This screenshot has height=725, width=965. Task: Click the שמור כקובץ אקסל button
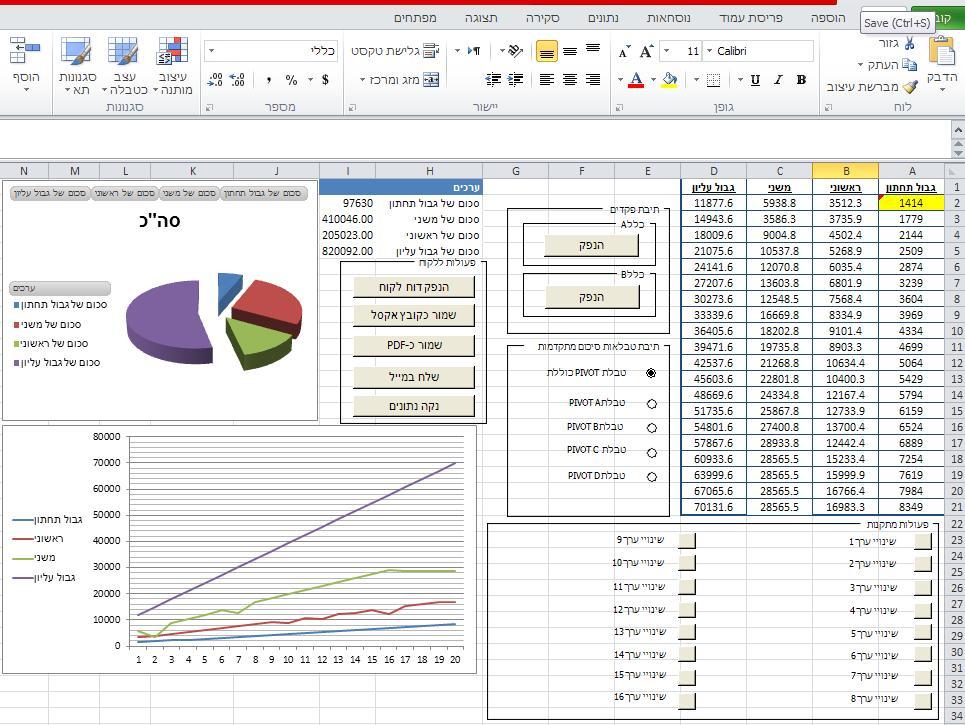[414, 315]
